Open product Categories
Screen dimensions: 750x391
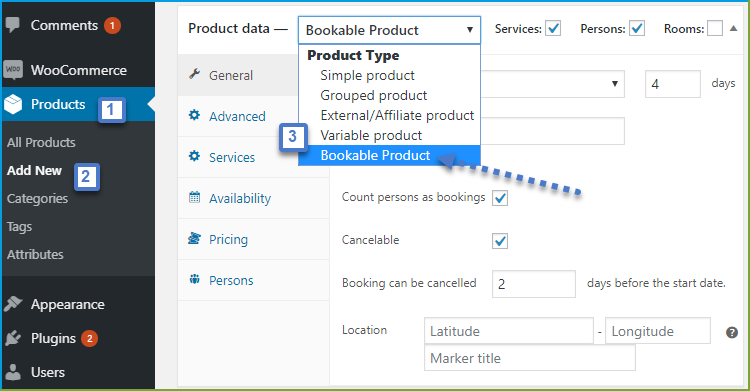[37, 198]
